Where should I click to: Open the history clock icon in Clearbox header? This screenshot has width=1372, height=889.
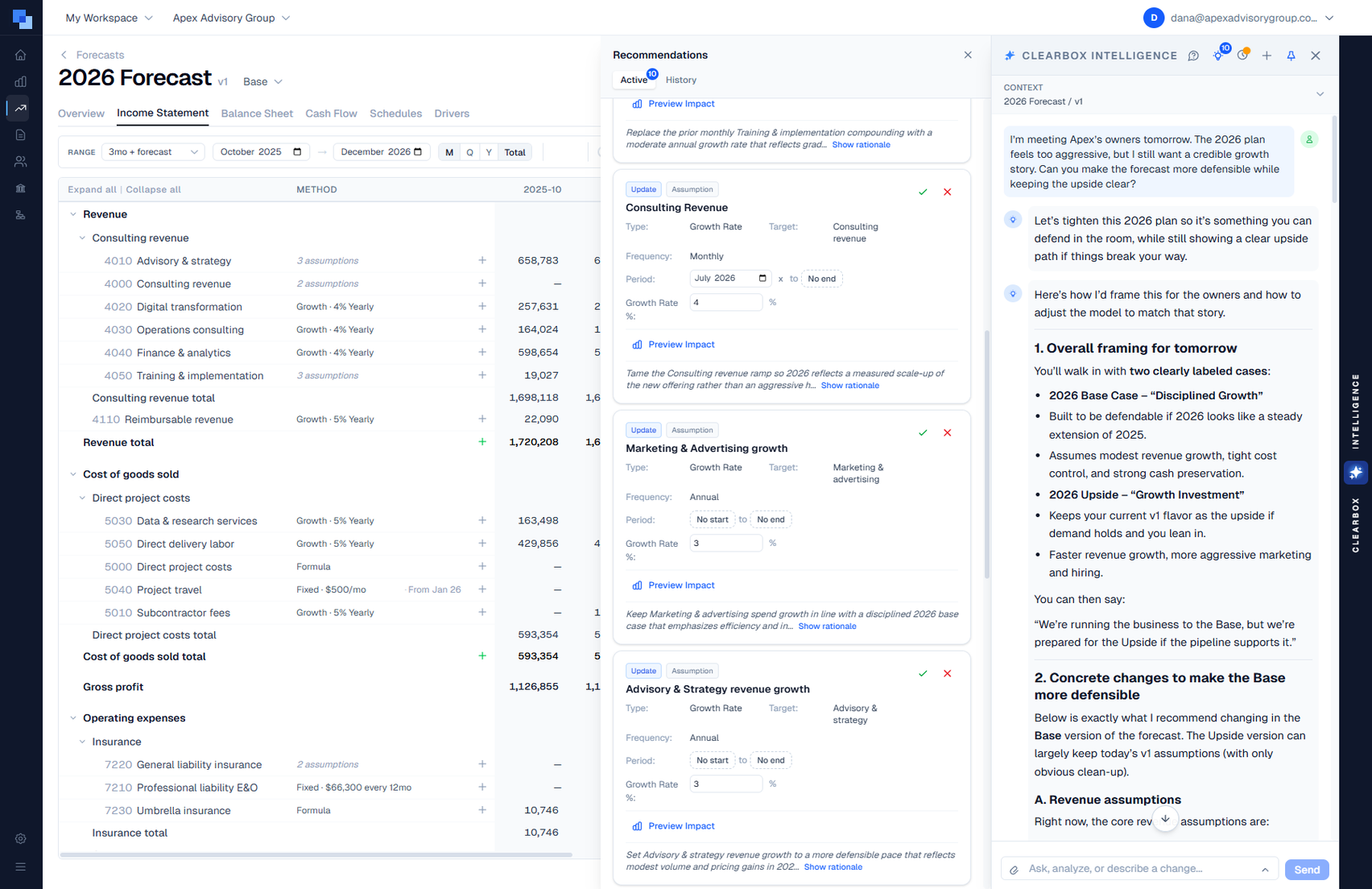pos(1243,55)
